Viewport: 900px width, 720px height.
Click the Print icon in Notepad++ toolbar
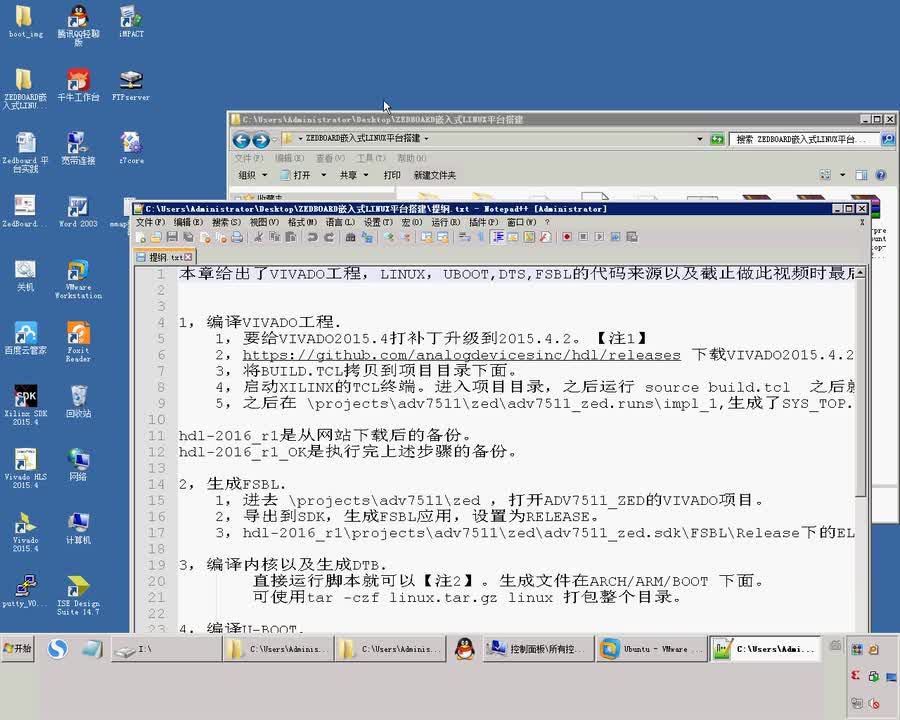point(237,237)
